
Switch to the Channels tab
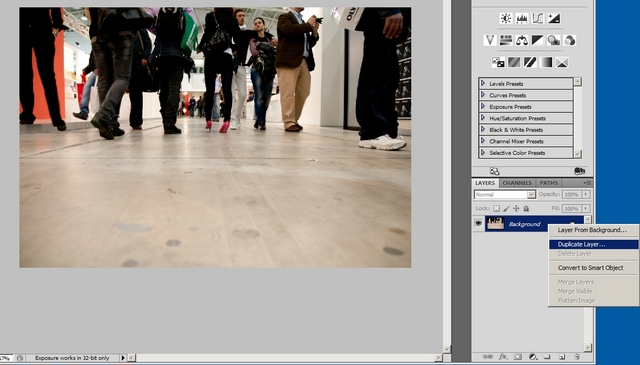tap(517, 183)
